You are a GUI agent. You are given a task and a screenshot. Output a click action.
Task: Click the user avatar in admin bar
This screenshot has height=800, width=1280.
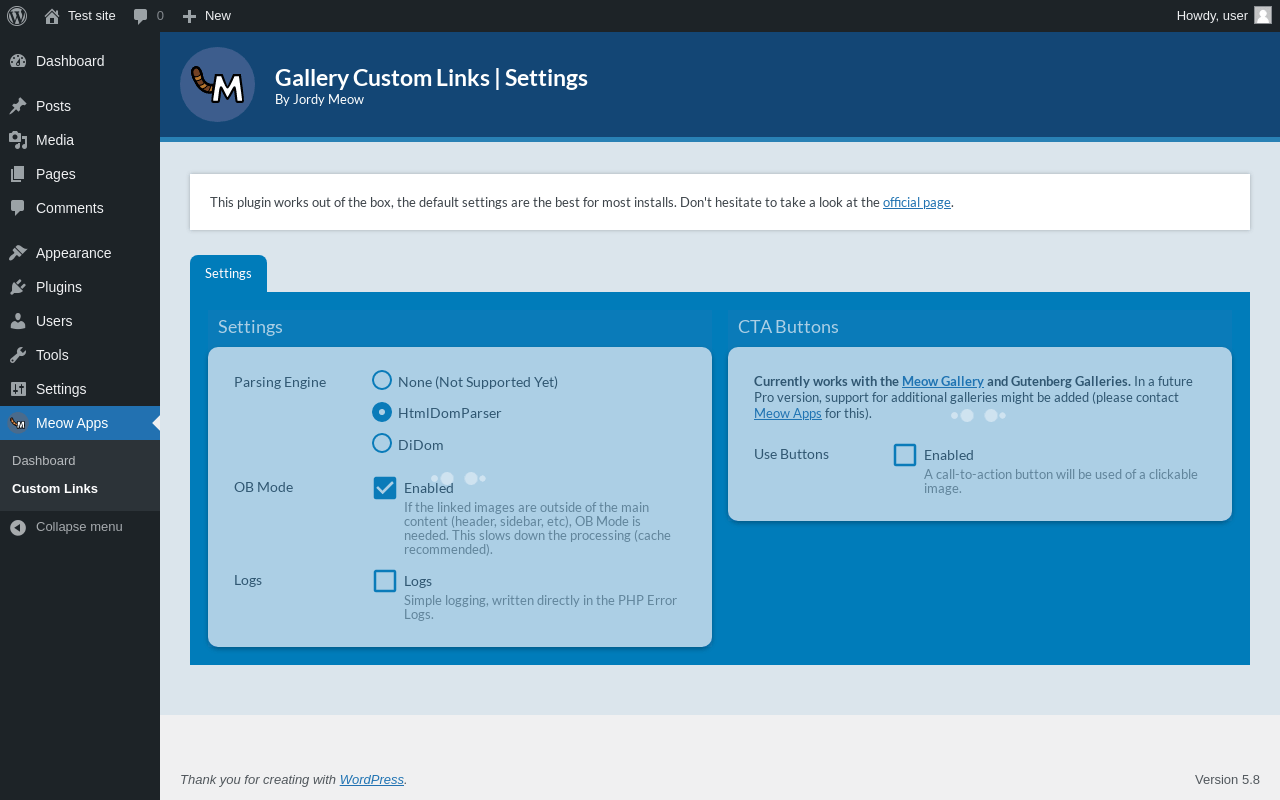[x=1263, y=15]
